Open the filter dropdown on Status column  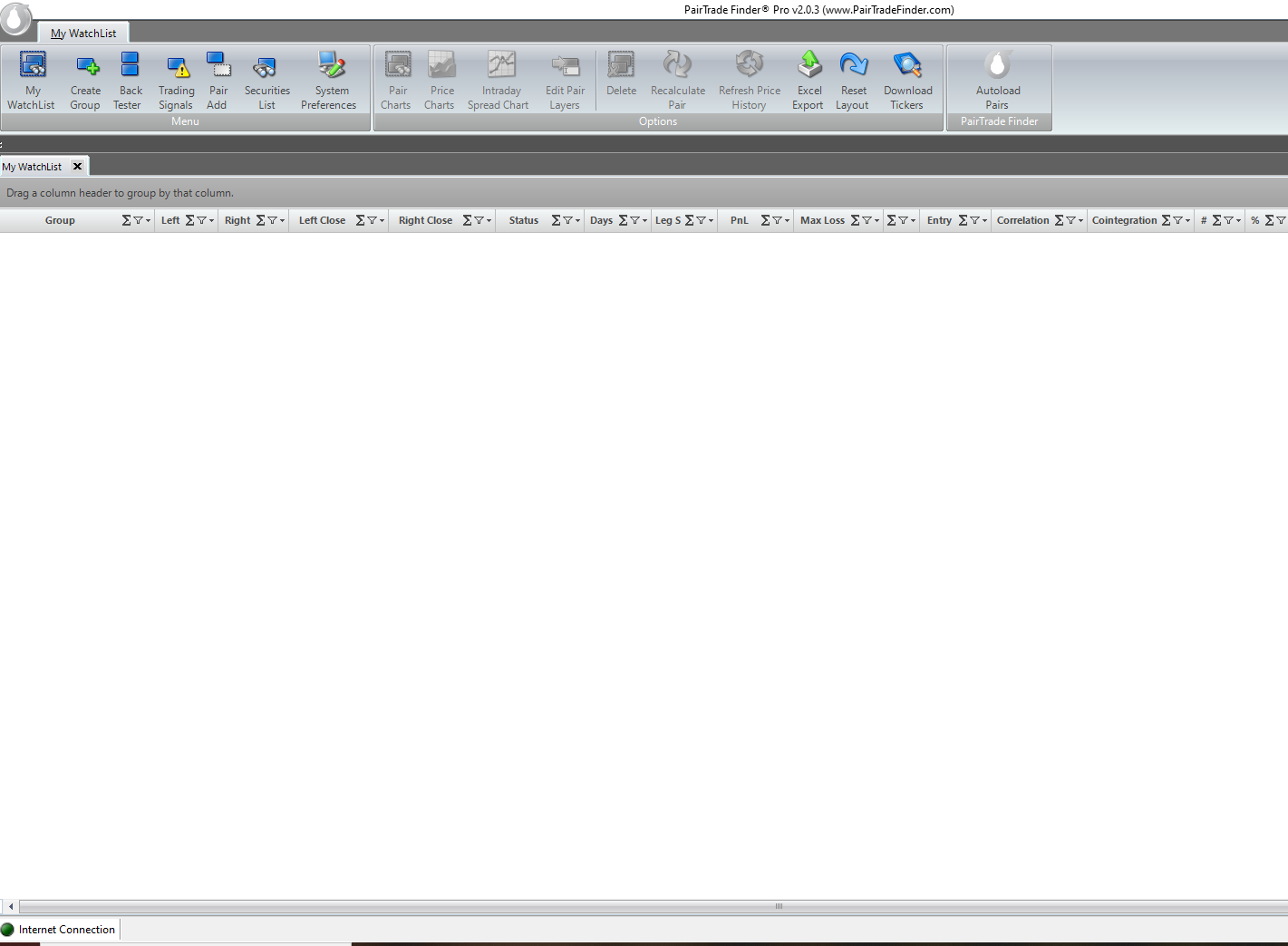[x=571, y=220]
